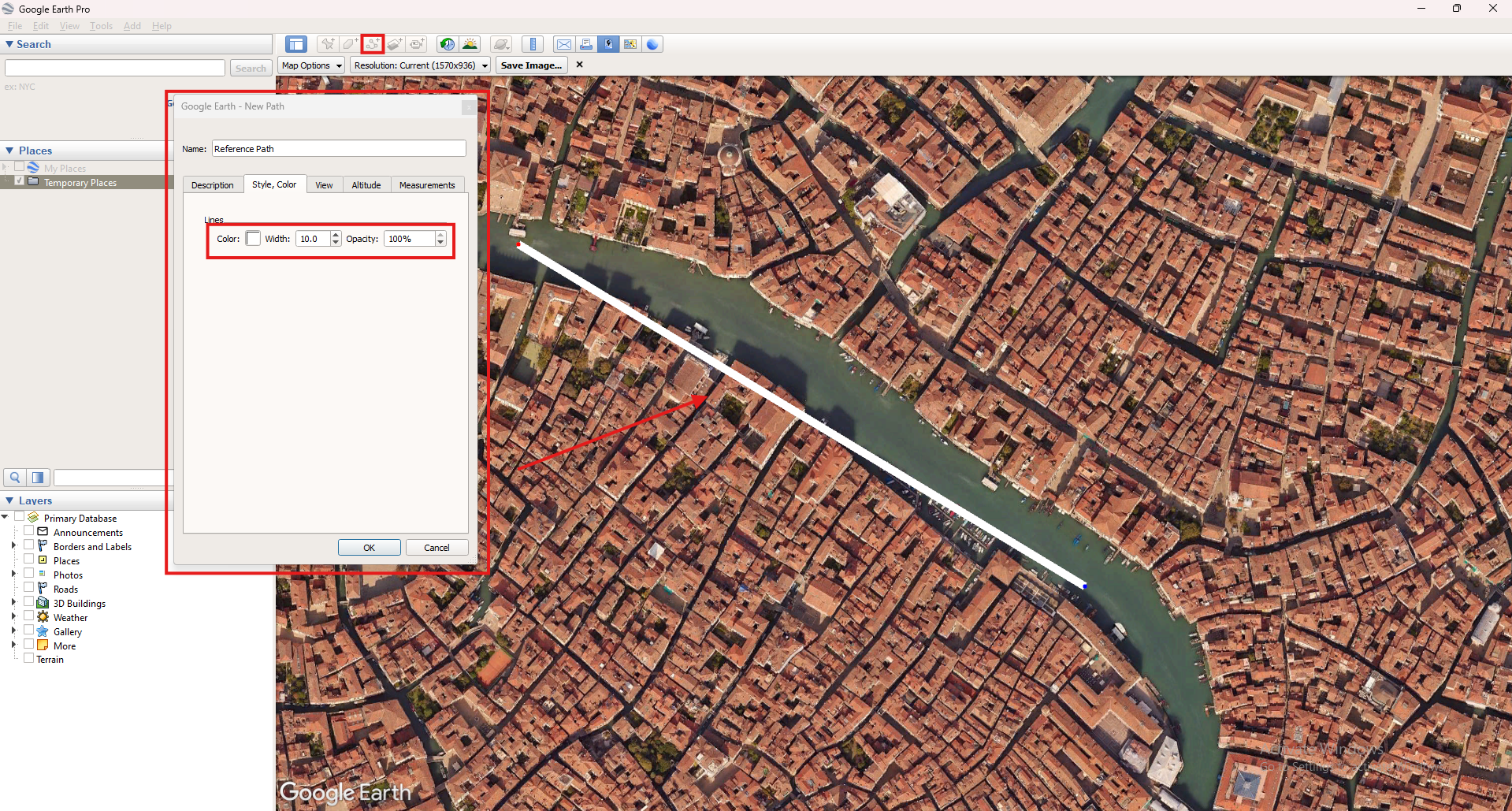This screenshot has height=811, width=1512.
Task: Enable the Weather layer checkbox
Action: (x=28, y=616)
